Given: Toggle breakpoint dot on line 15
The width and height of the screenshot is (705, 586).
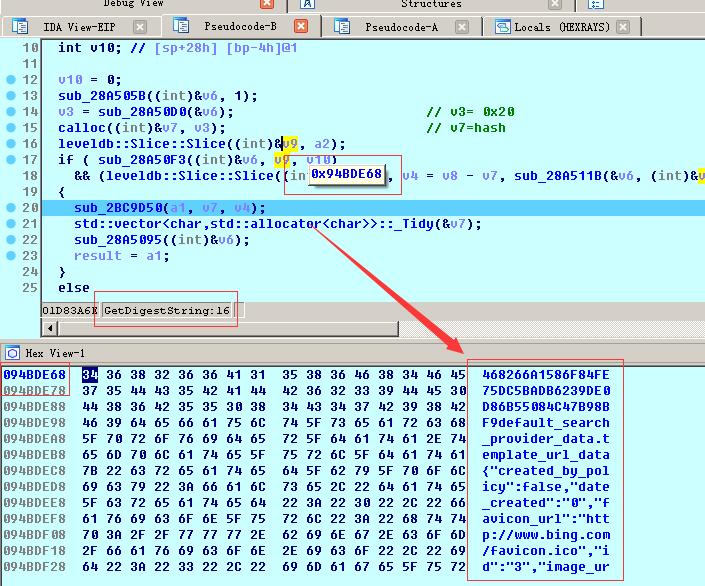Looking at the screenshot, I should click(11, 128).
